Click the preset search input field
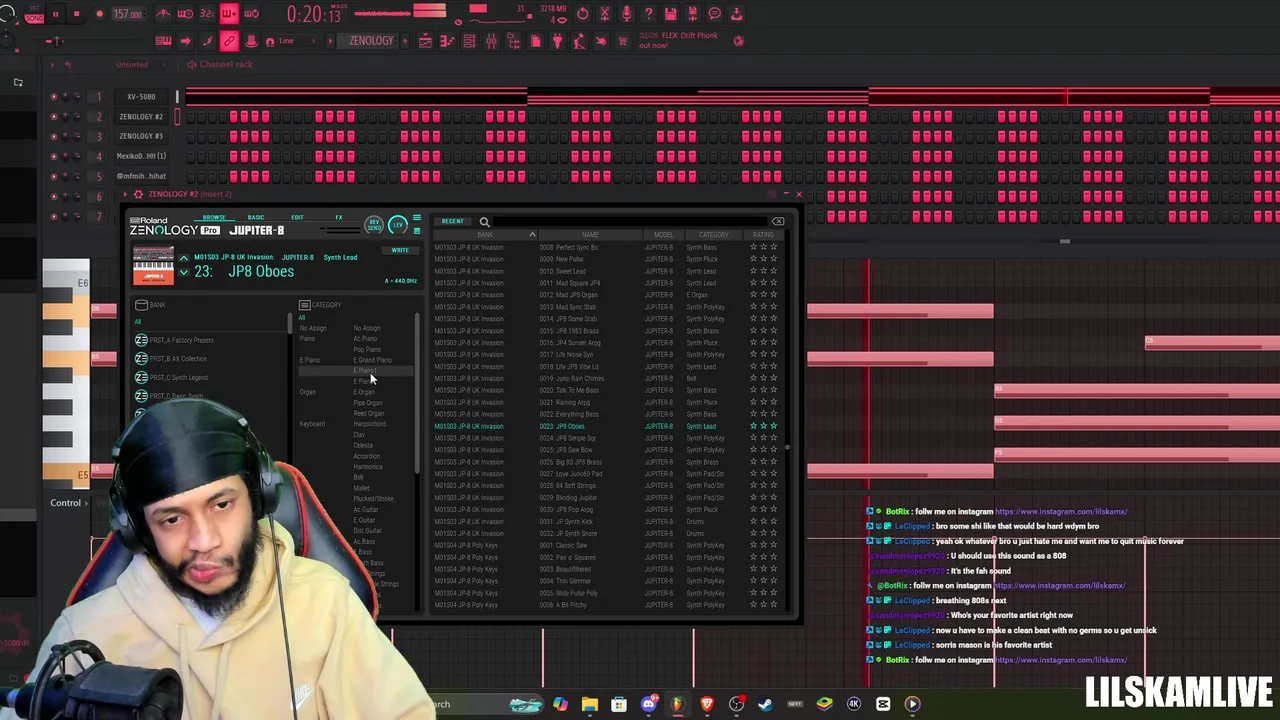 coord(630,222)
